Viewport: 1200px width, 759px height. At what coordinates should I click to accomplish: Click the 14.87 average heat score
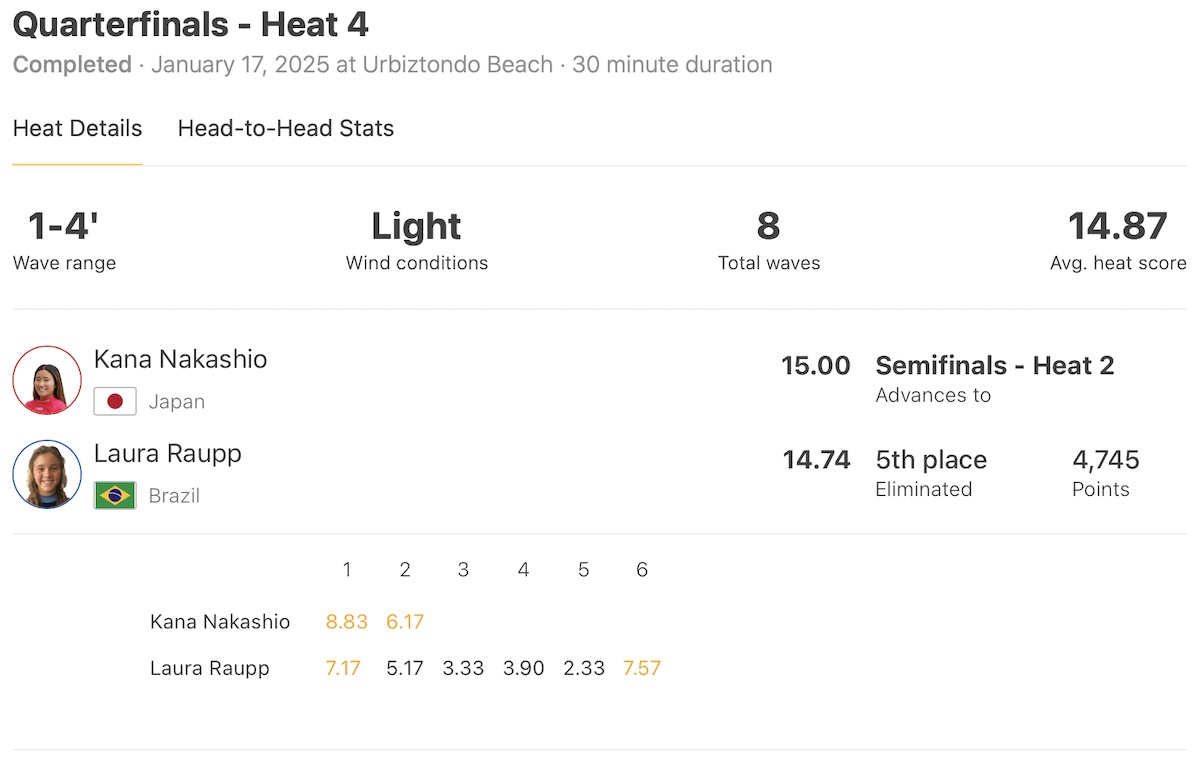coord(1118,227)
